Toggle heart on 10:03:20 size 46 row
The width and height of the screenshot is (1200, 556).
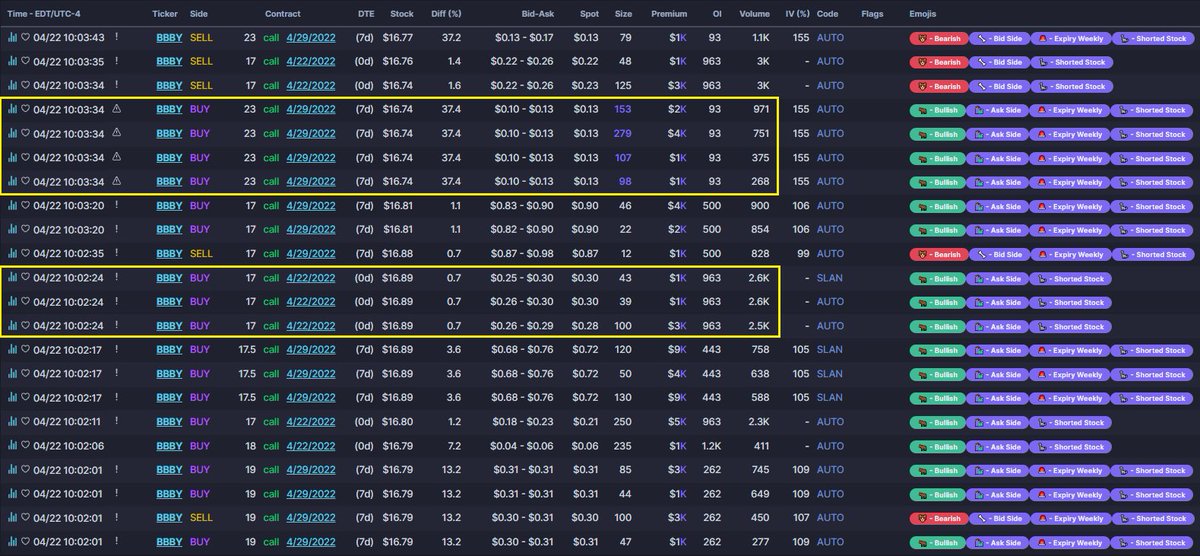click(25, 206)
